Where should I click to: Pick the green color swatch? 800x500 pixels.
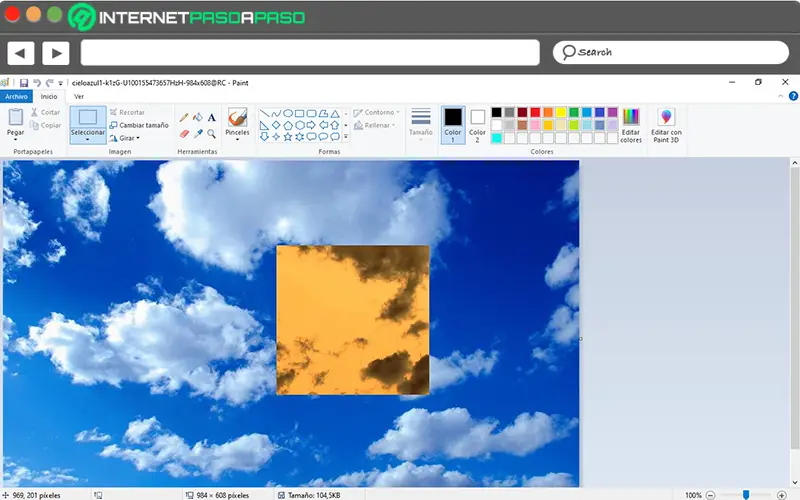573,112
